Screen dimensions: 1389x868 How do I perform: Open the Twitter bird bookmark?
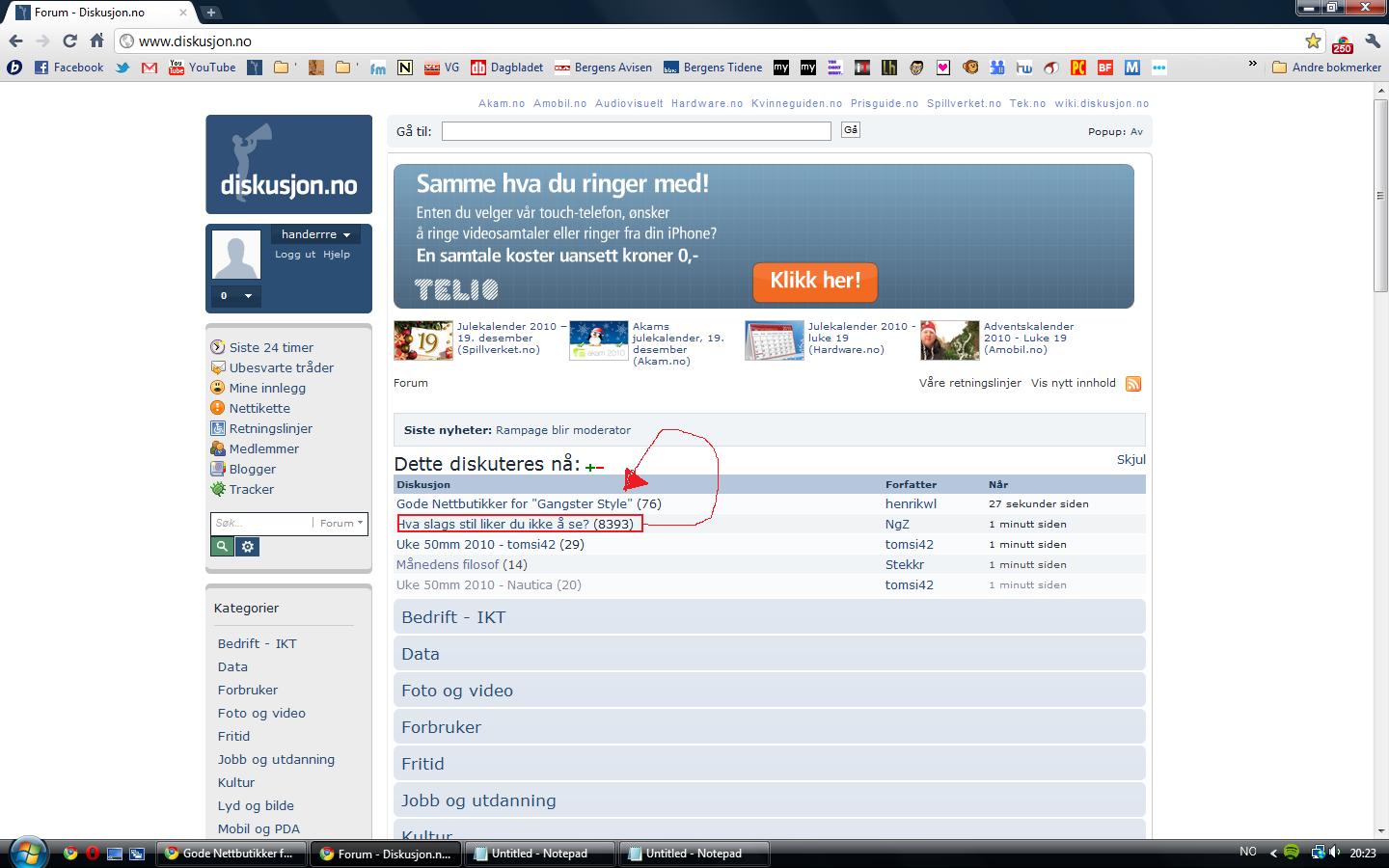point(123,68)
